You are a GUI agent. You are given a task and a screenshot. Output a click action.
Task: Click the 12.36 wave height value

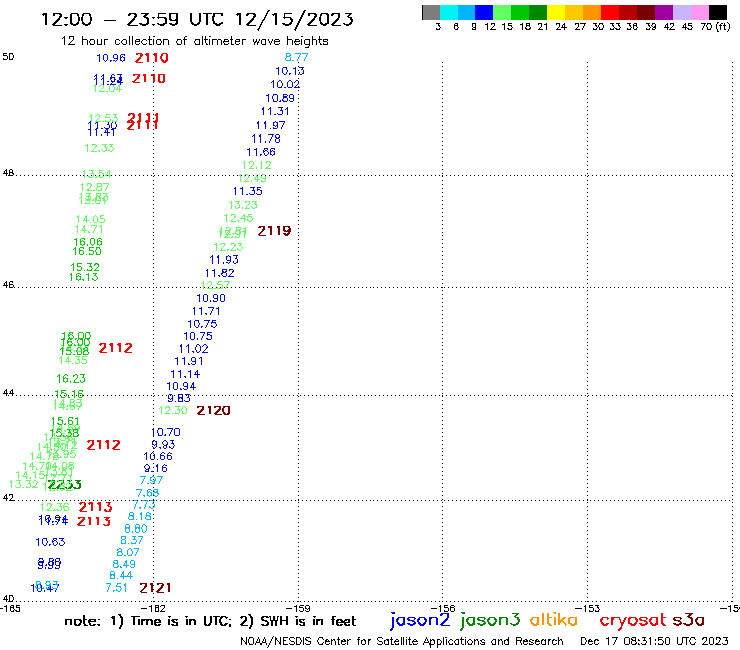54,507
